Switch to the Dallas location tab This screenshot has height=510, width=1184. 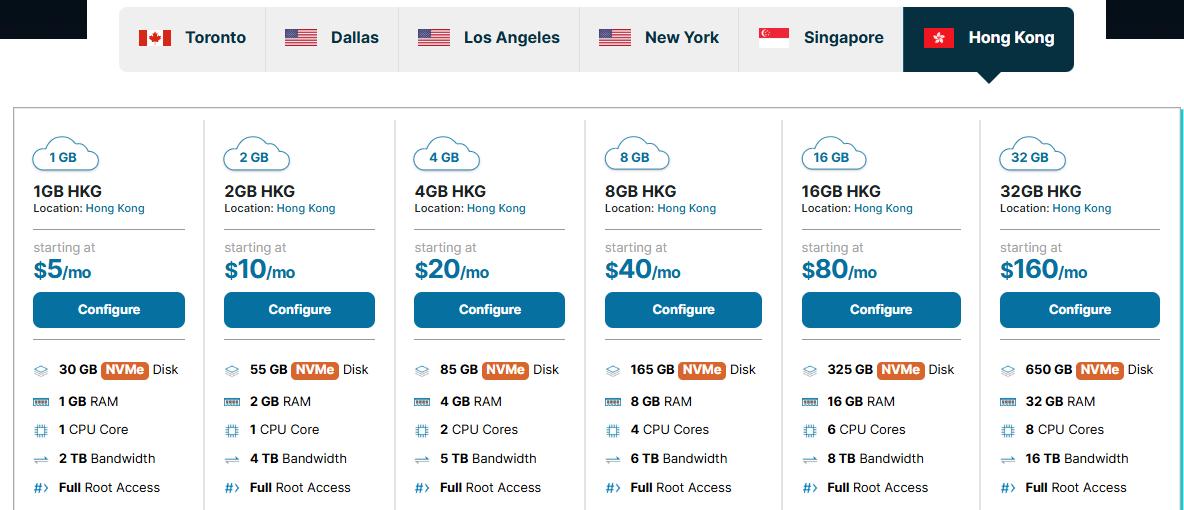click(331, 38)
